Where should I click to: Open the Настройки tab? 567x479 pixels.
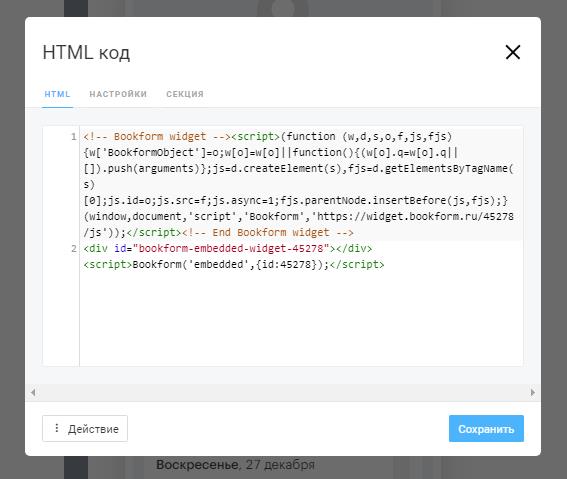tap(118, 94)
